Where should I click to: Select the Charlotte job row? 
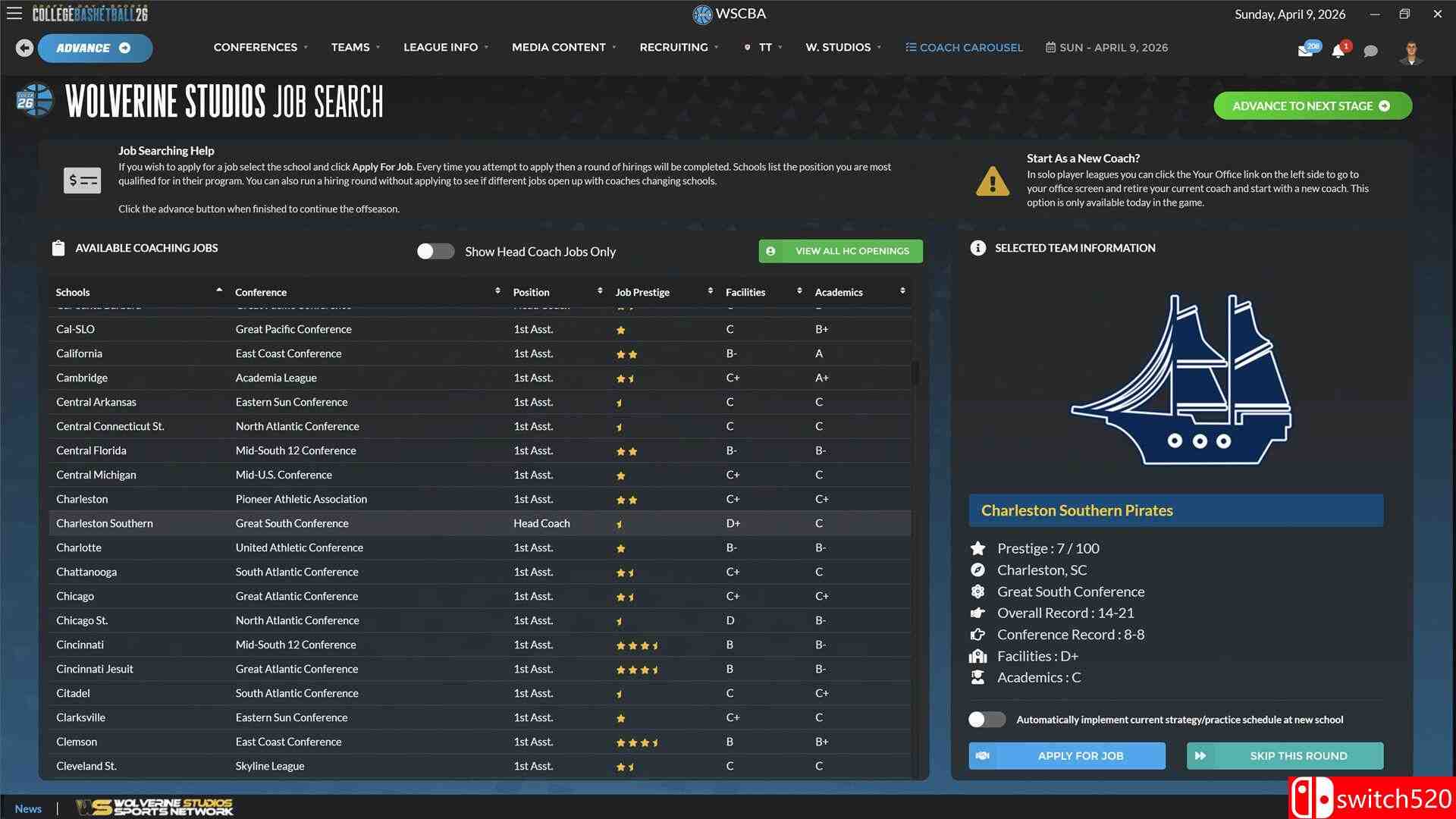click(480, 548)
